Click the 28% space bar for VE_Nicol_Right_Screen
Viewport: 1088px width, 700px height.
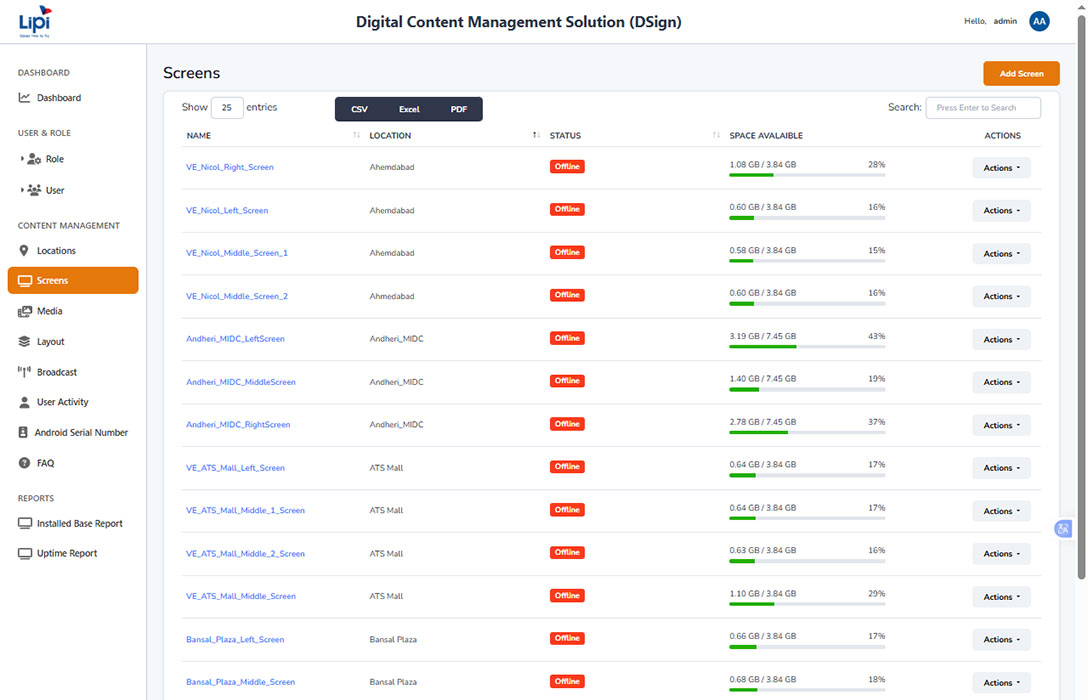click(807, 175)
